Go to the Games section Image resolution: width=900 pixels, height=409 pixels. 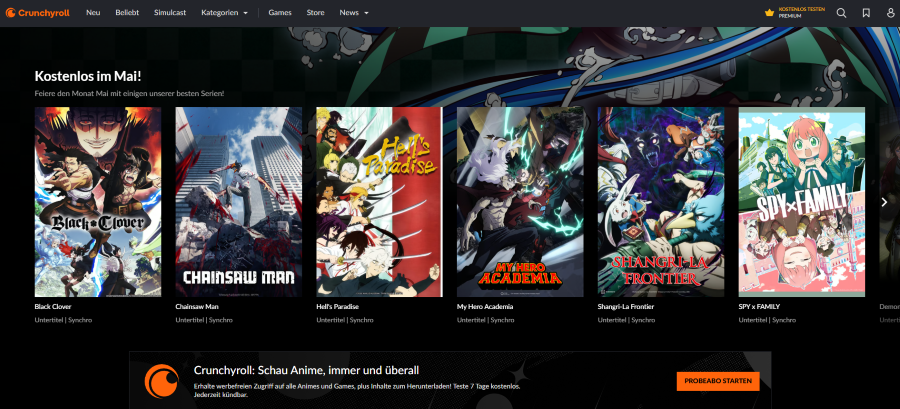280,13
